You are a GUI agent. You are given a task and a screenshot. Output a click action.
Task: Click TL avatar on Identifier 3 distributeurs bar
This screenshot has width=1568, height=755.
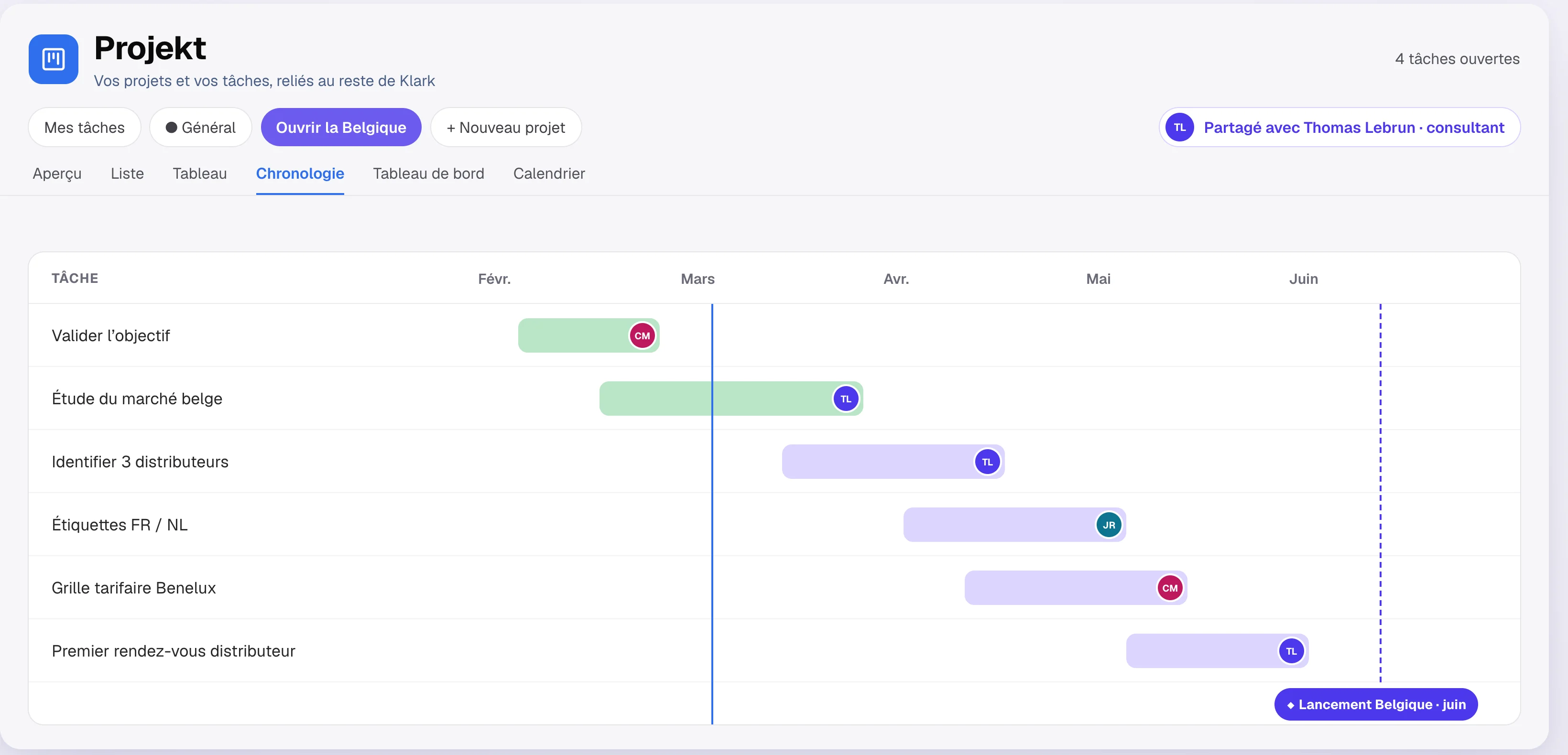pyautogui.click(x=987, y=462)
